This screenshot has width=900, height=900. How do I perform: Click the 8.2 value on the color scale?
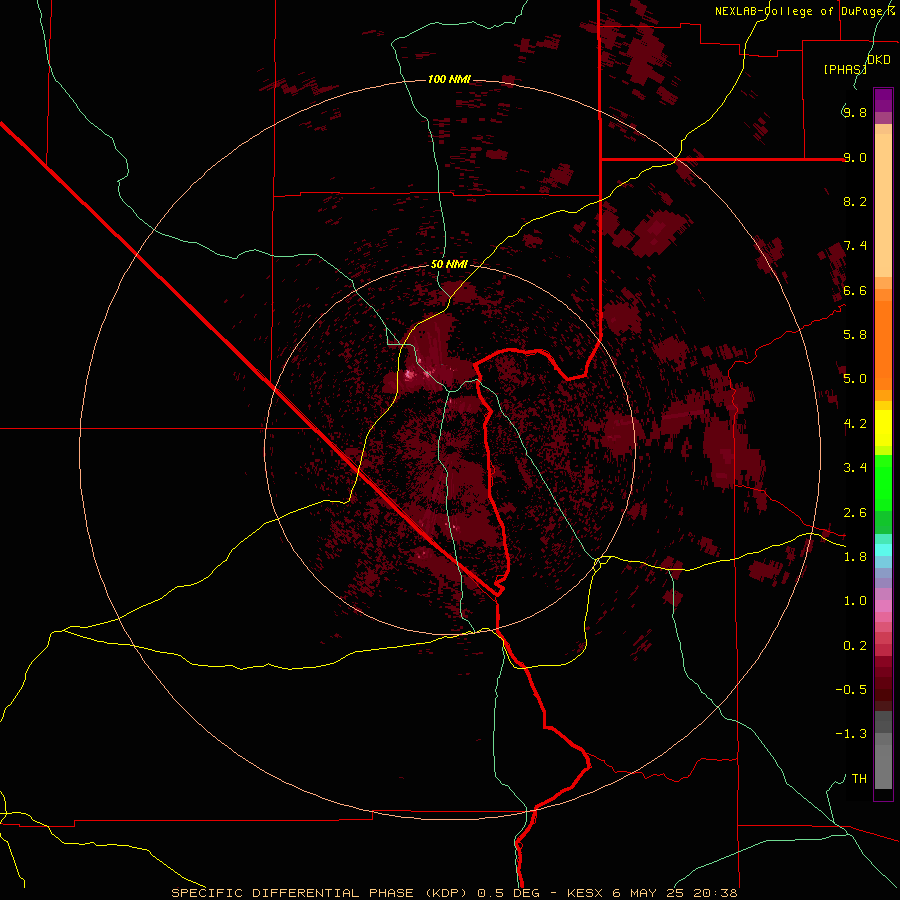point(855,201)
